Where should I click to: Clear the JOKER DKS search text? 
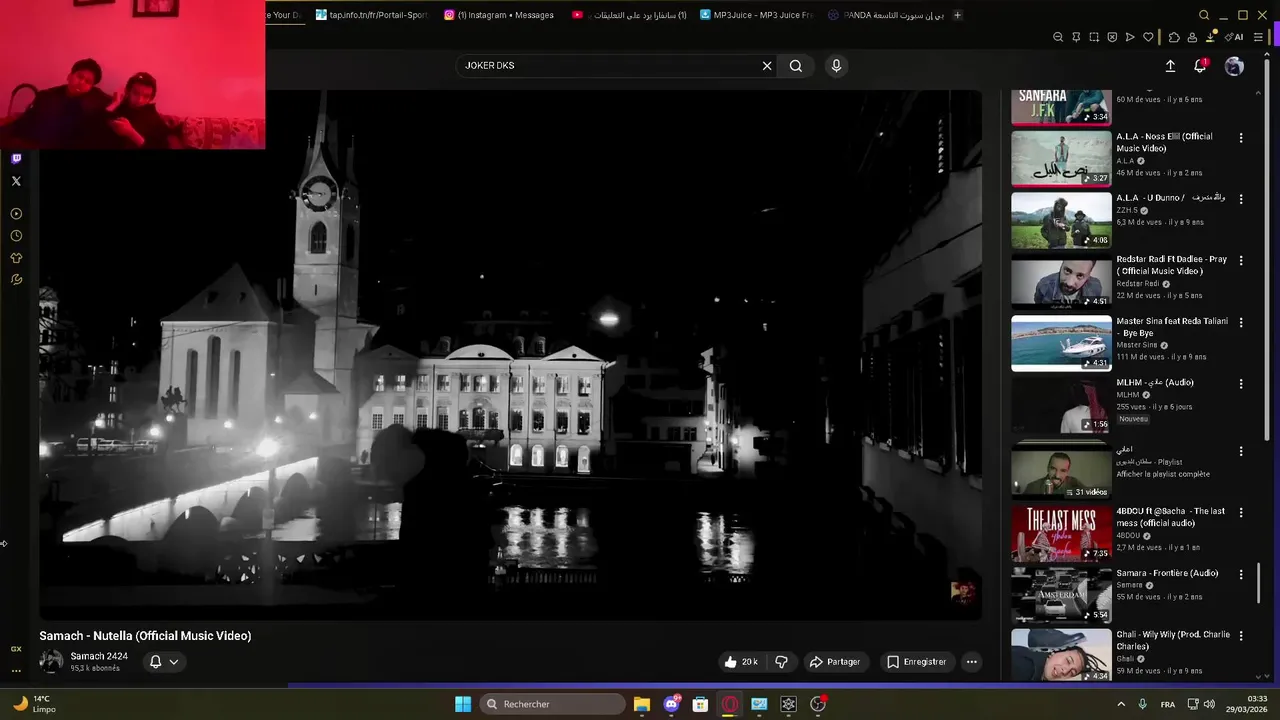tap(767, 66)
